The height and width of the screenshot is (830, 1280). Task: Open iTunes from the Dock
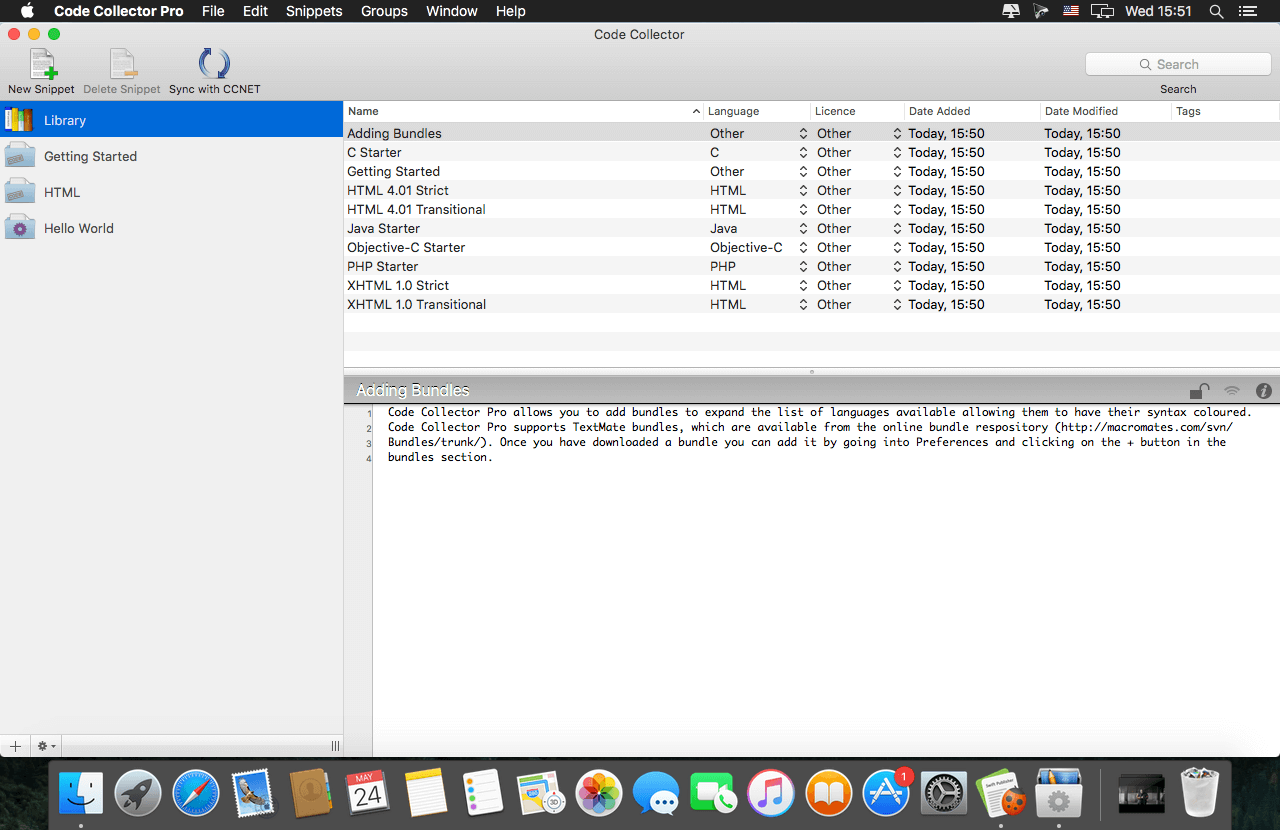(771, 794)
